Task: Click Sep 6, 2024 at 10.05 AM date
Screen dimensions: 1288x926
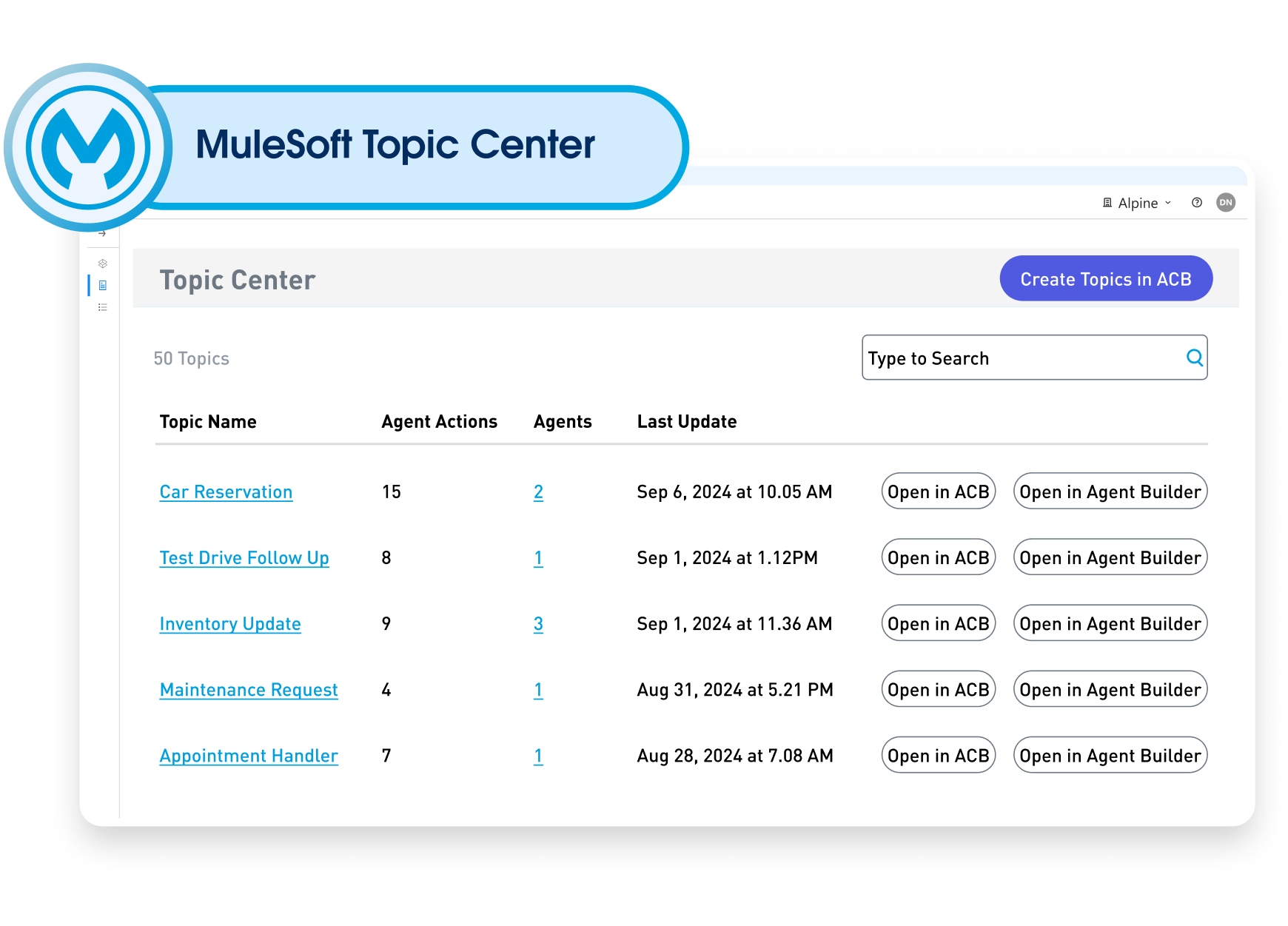Action: click(x=734, y=492)
